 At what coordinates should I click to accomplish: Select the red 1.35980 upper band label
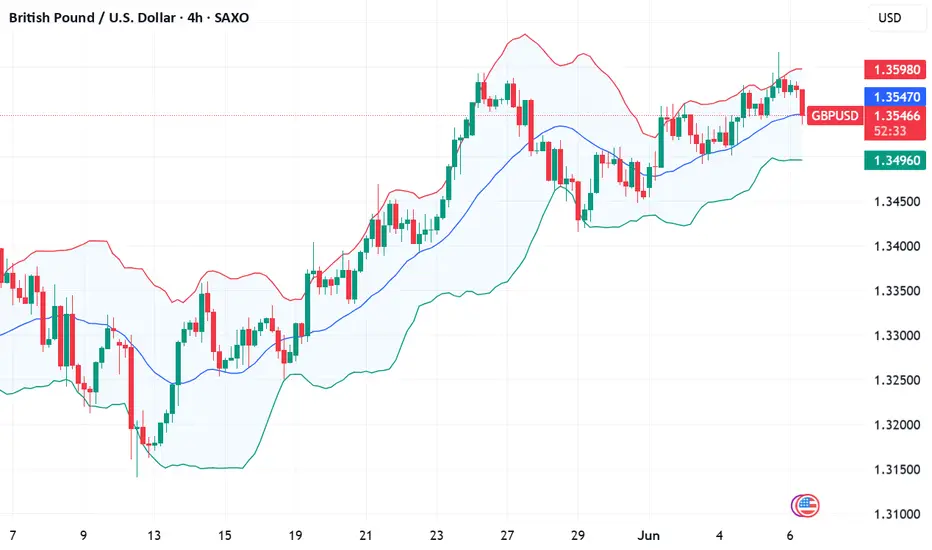tap(895, 70)
